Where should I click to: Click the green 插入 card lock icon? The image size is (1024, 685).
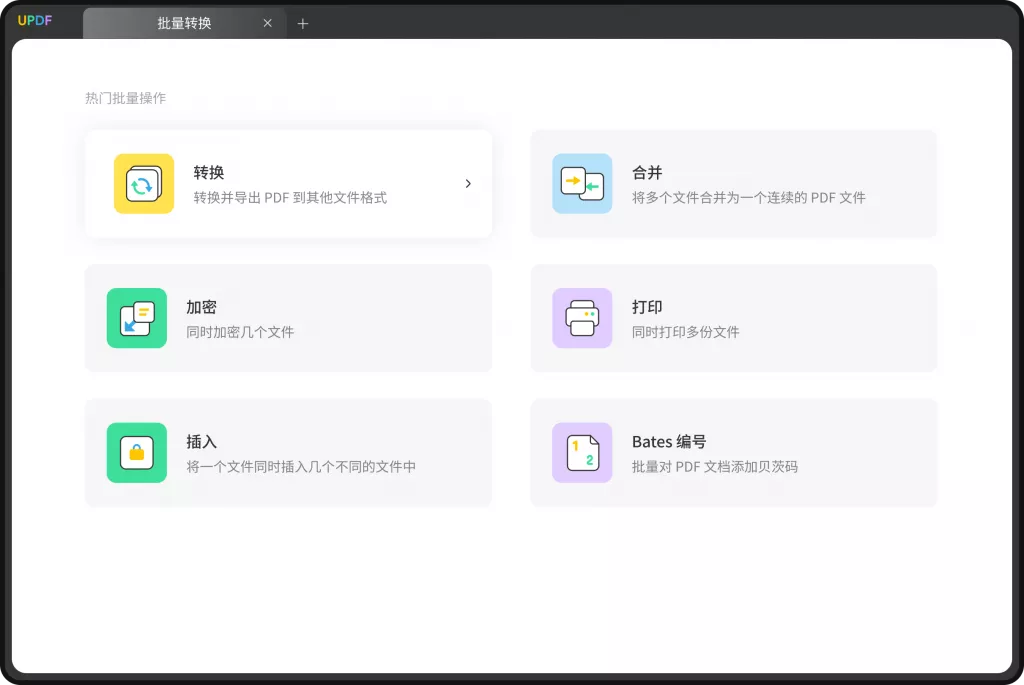coord(136,453)
